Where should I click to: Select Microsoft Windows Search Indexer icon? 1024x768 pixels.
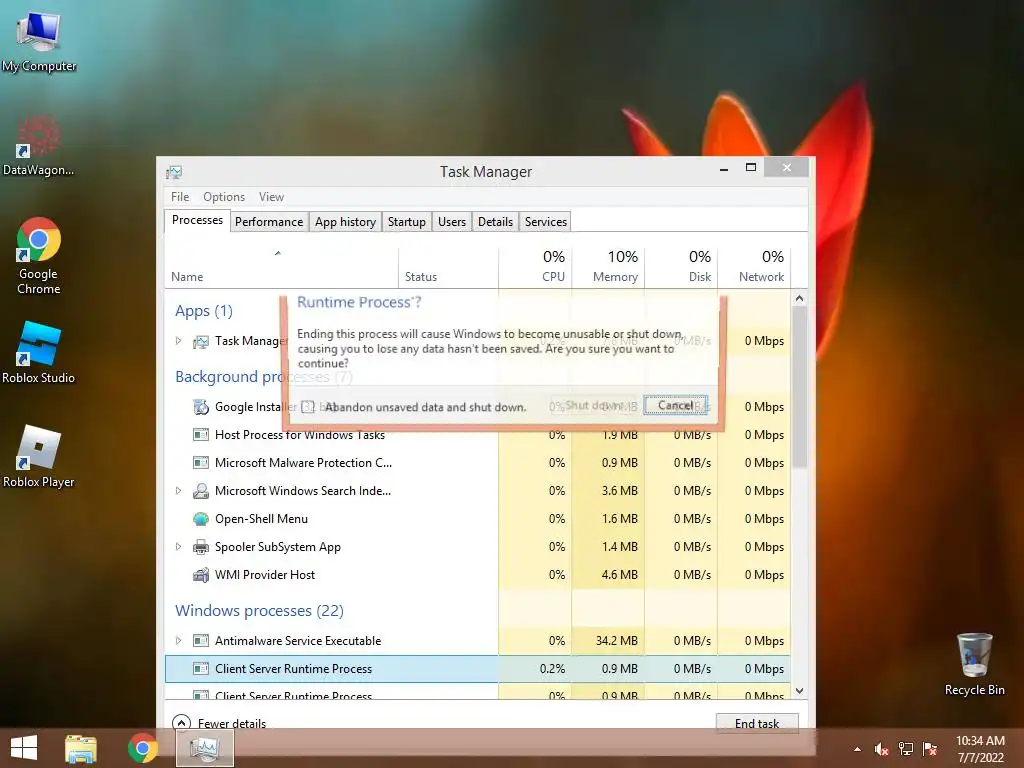(200, 491)
